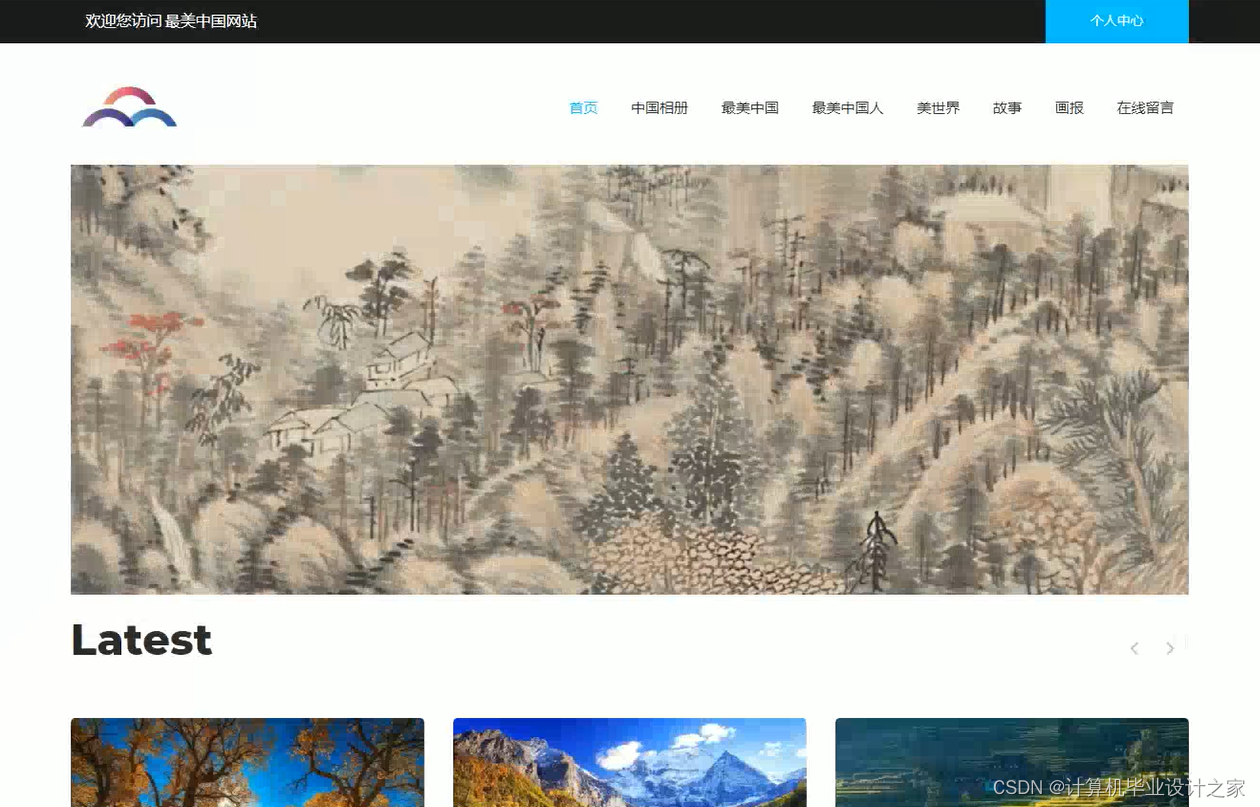Go to next Latest slide arrow

pos(1170,648)
